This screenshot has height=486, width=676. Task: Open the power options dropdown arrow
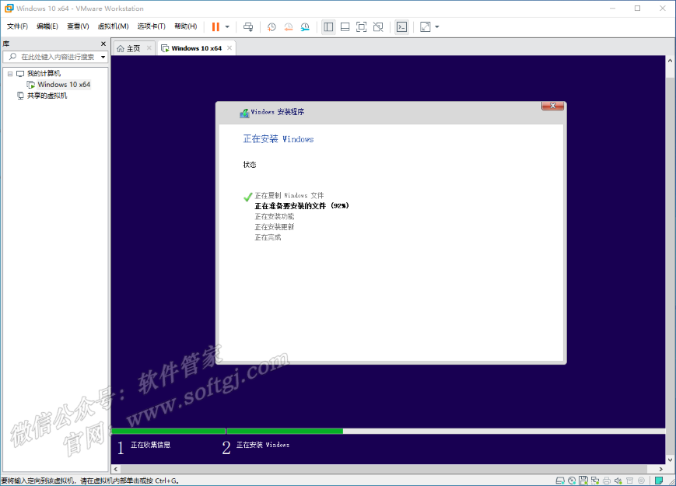pos(227,27)
